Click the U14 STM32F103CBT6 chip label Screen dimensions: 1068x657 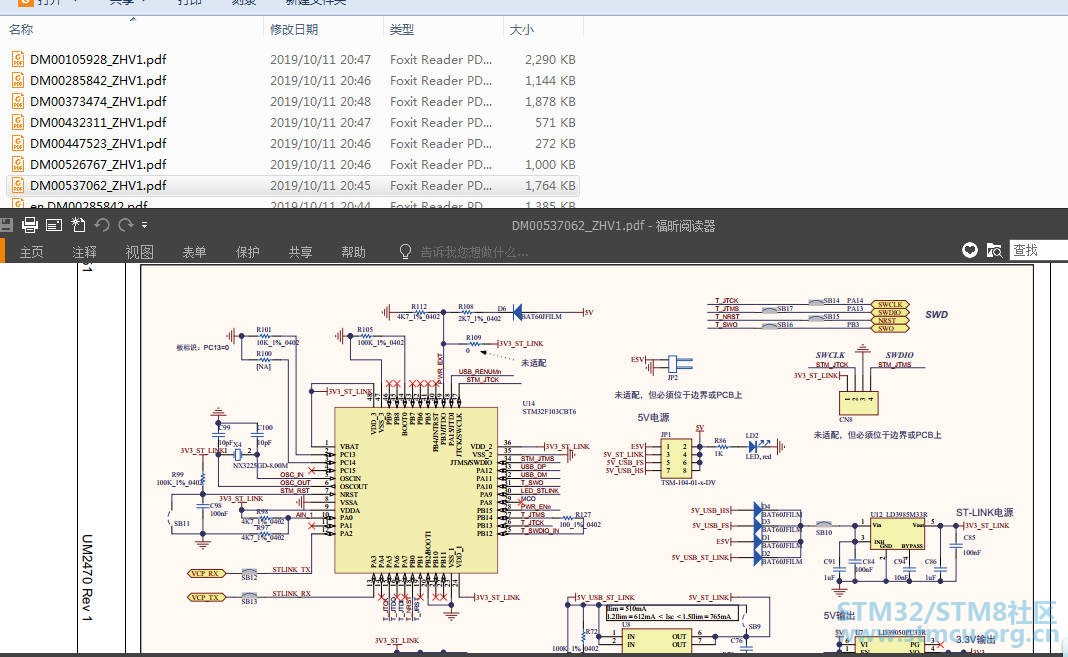pyautogui.click(x=549, y=407)
